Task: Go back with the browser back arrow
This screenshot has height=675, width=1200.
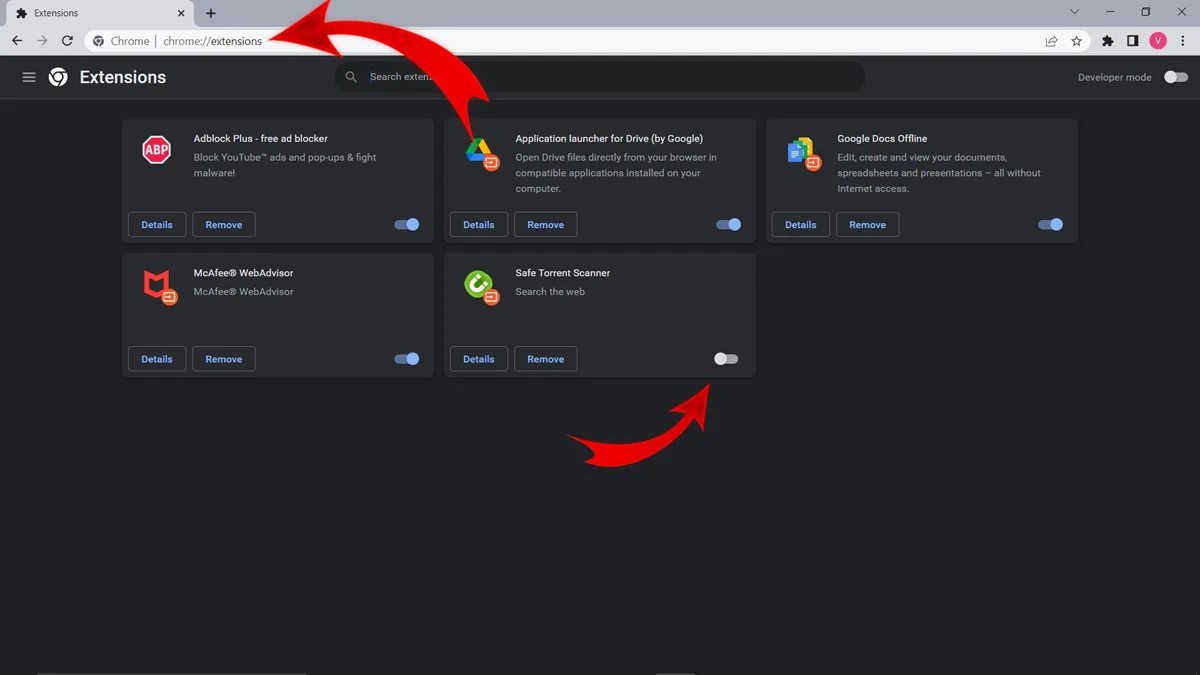Action: (17, 41)
